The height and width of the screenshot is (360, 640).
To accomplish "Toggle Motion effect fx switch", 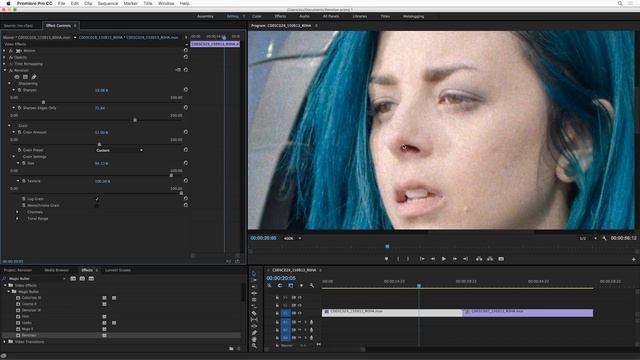I will (x=11, y=51).
